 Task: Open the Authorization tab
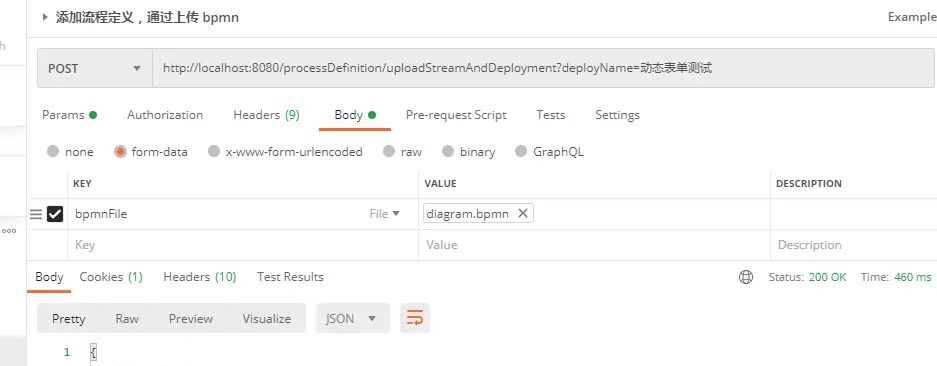click(165, 115)
